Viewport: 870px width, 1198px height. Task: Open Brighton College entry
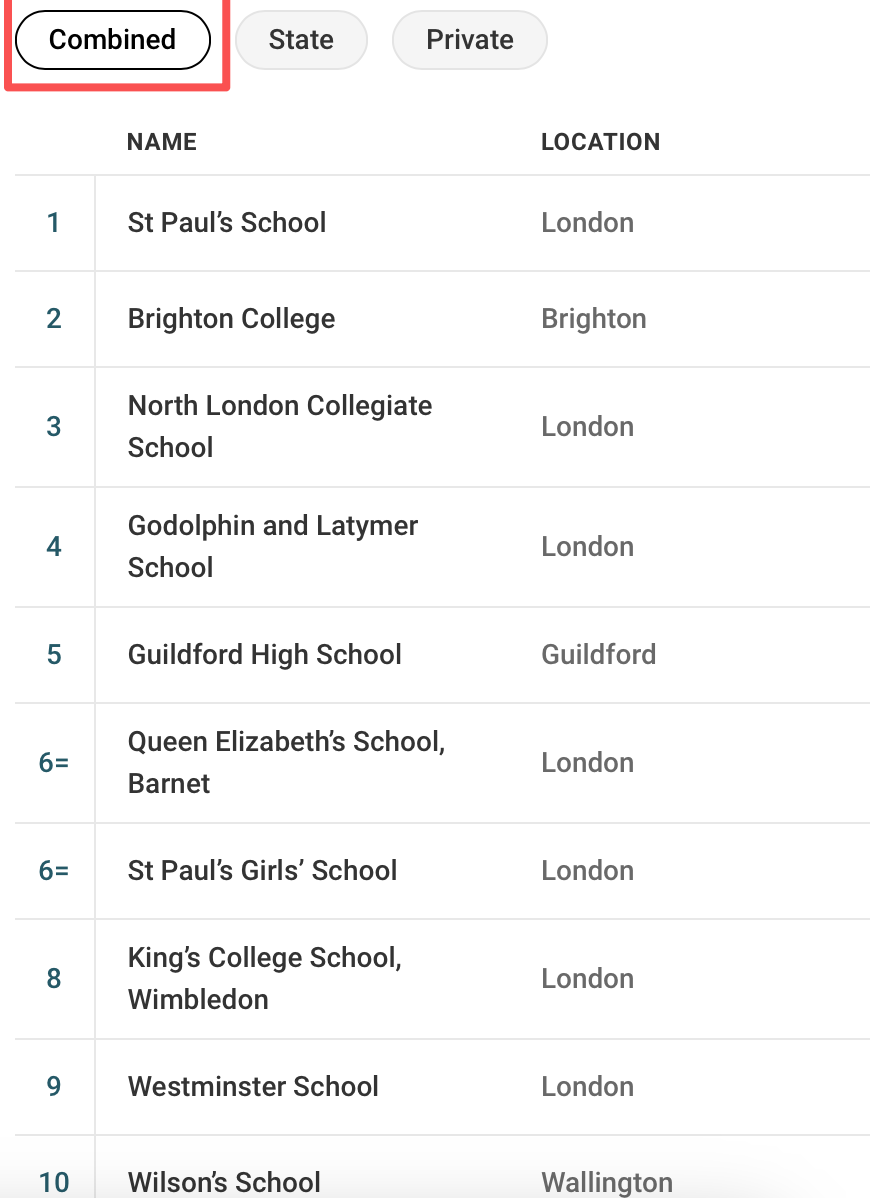tap(231, 319)
